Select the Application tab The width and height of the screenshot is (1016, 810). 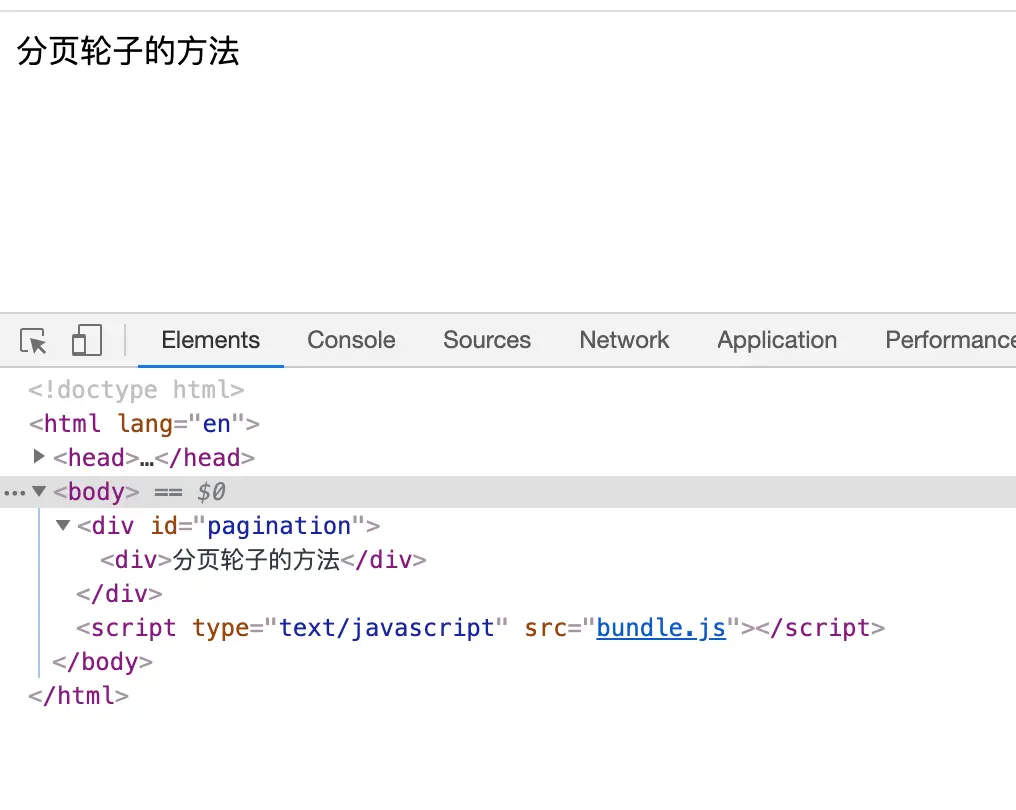(777, 340)
